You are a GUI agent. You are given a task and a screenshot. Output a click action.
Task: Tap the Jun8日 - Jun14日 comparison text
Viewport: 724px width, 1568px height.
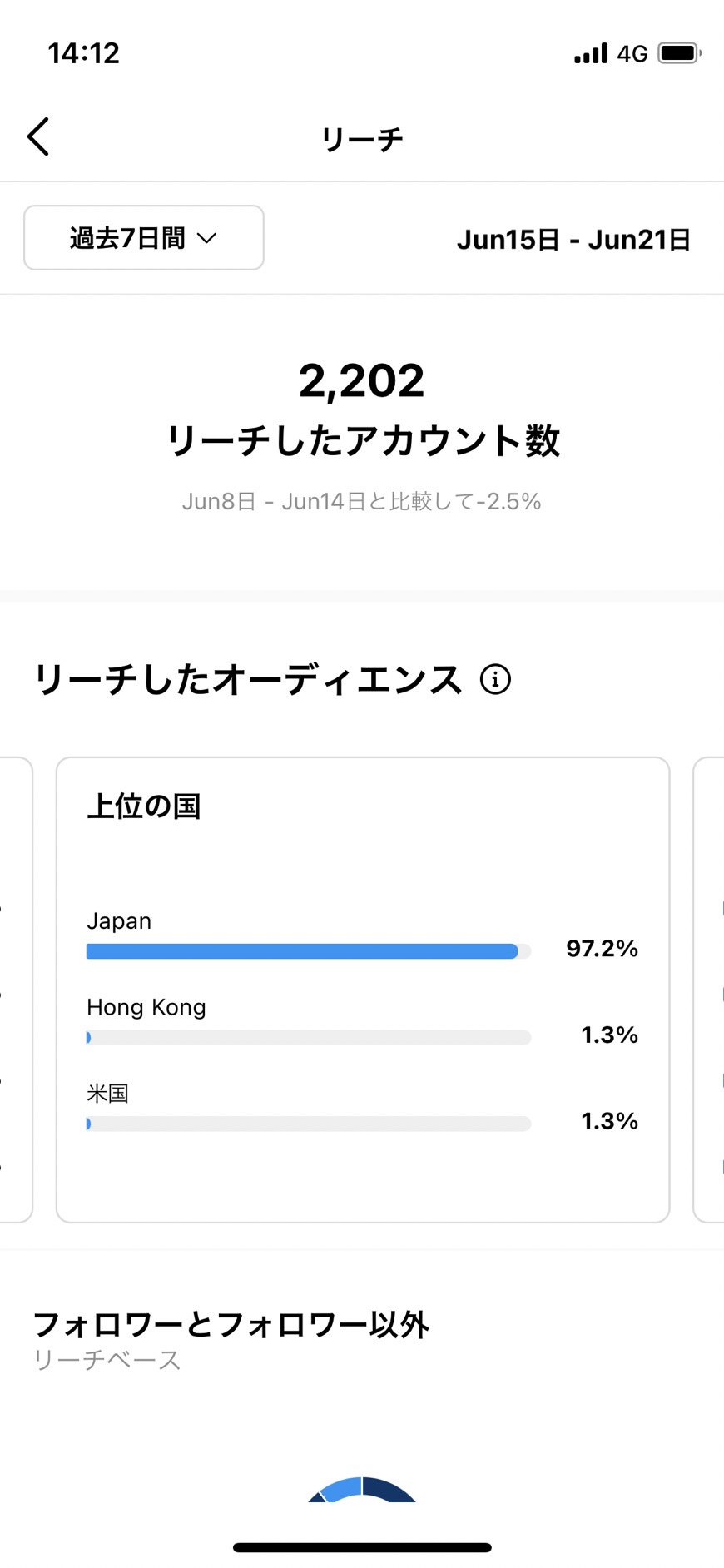pos(362,502)
